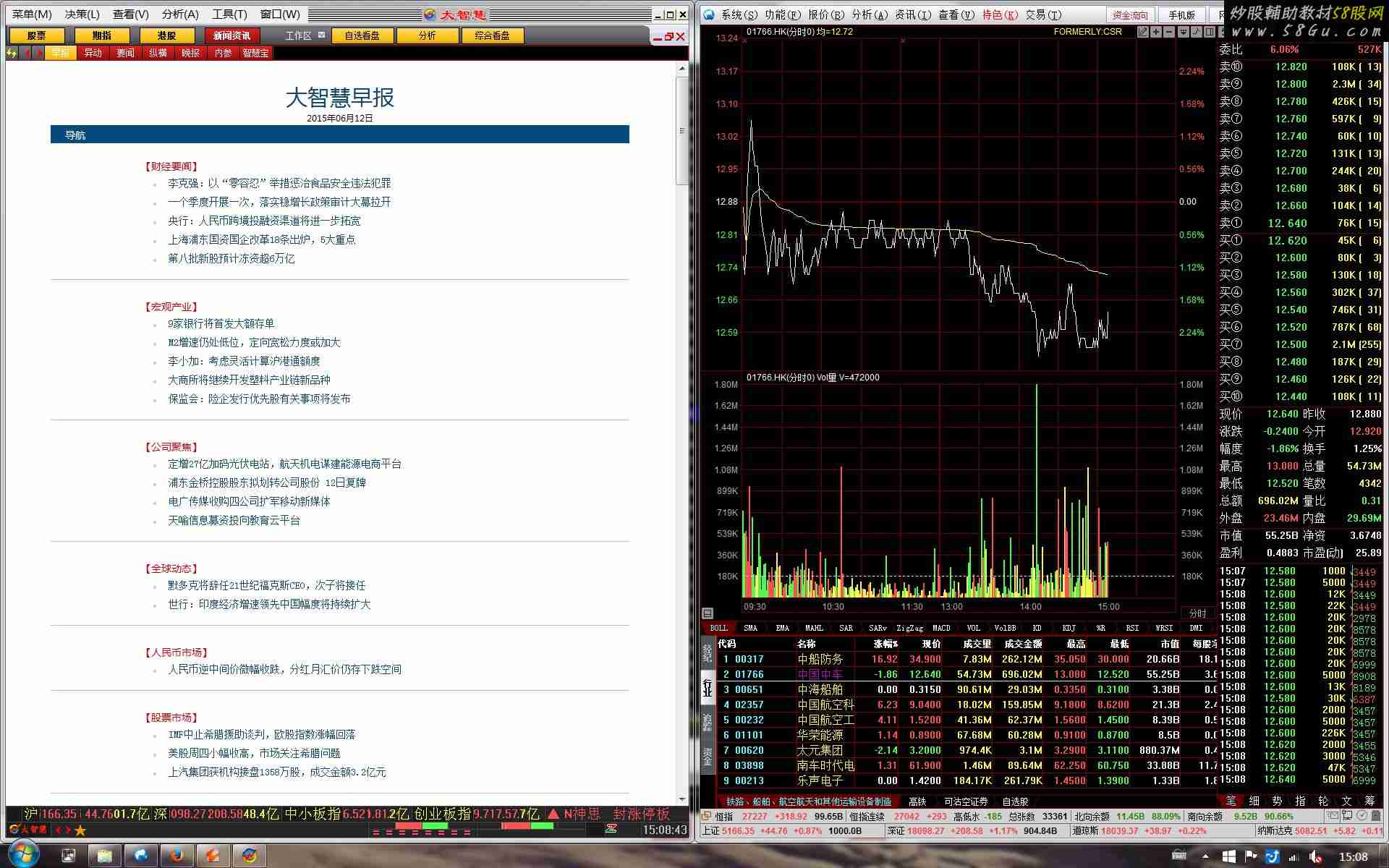The image size is (1389, 868).
Task: Select row 00317 中船防务
Action: coord(967,659)
